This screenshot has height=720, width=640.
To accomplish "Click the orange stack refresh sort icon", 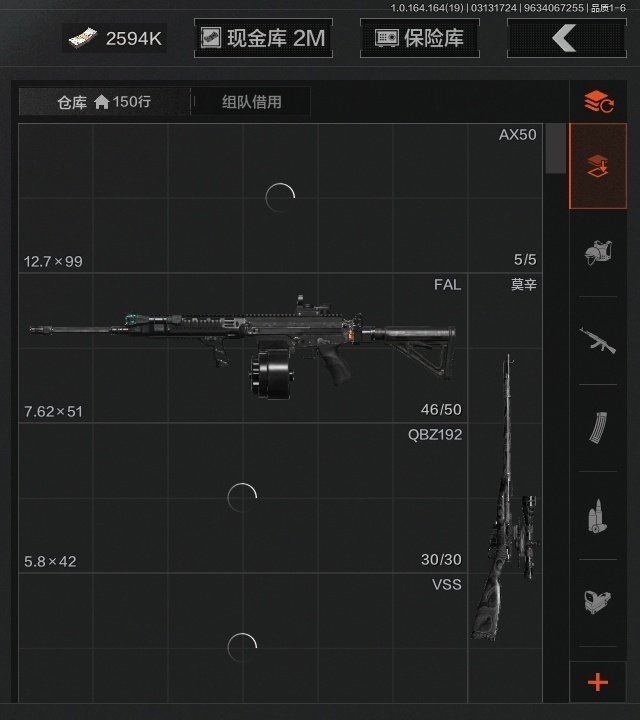I will (x=598, y=101).
